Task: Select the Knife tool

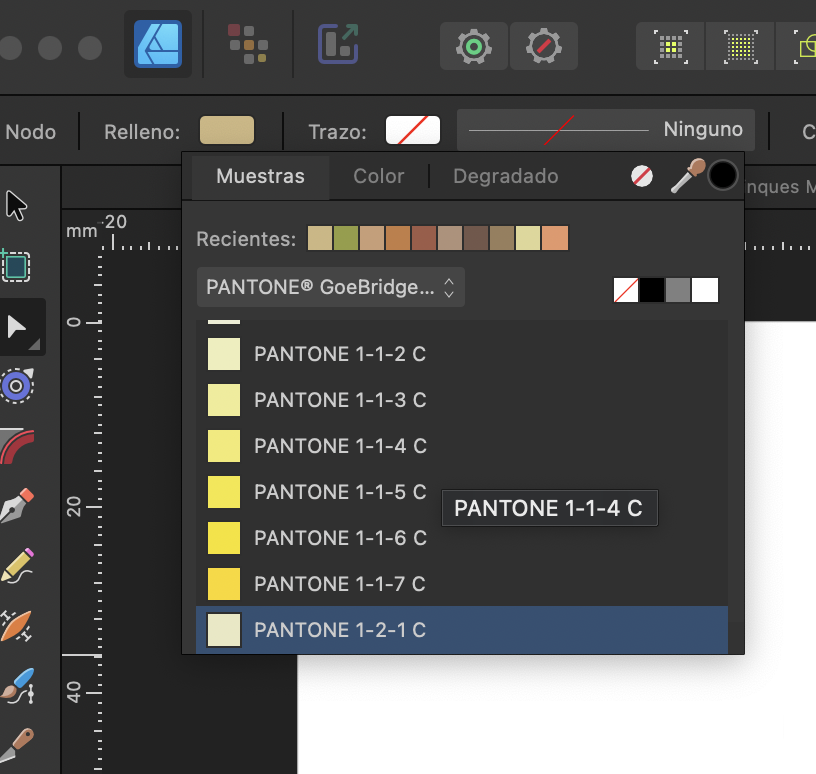Action: [x=17, y=745]
